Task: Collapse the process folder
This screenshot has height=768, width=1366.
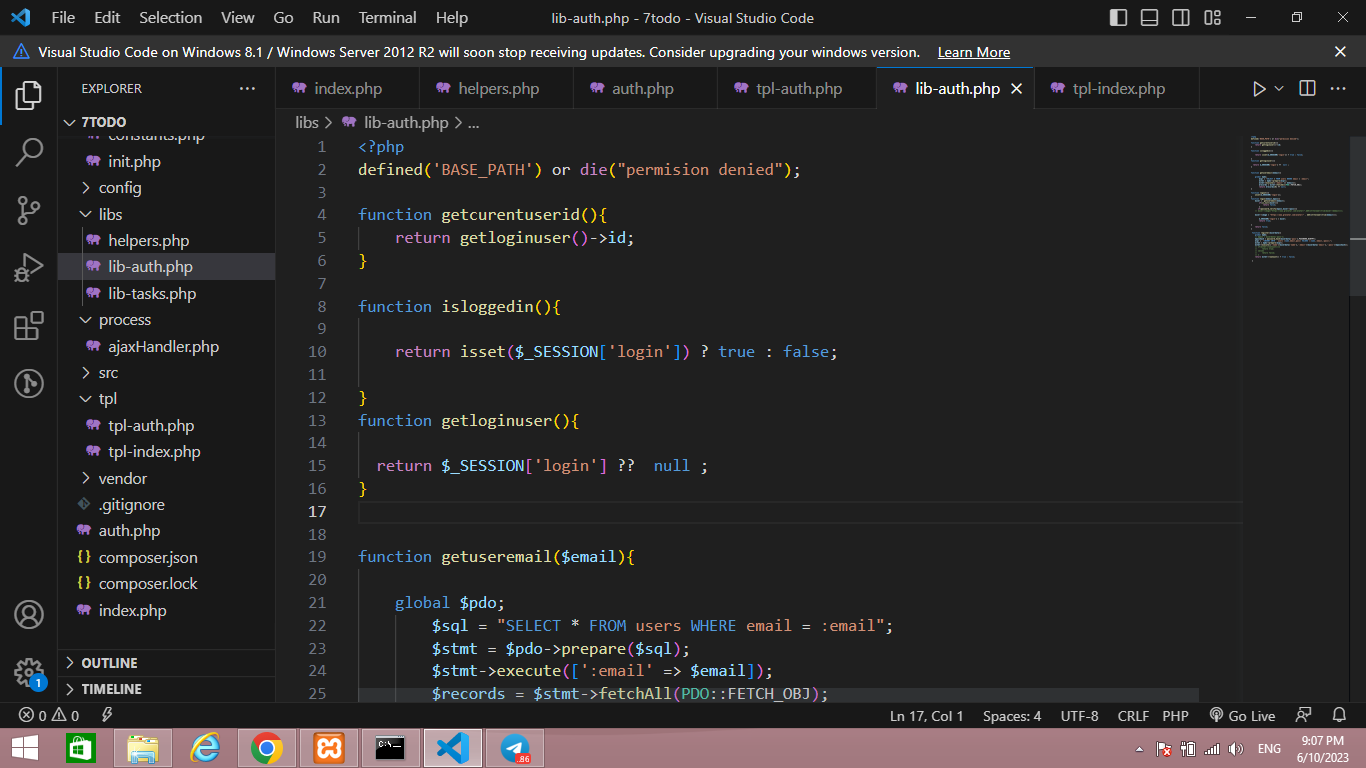Action: click(x=166, y=320)
